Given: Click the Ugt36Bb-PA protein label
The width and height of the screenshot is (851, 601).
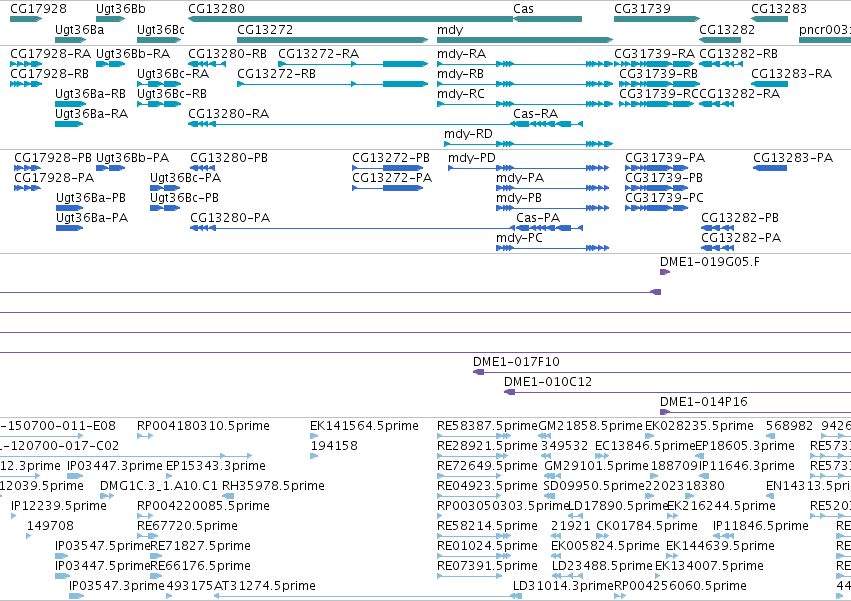Looking at the screenshot, I should [132, 158].
